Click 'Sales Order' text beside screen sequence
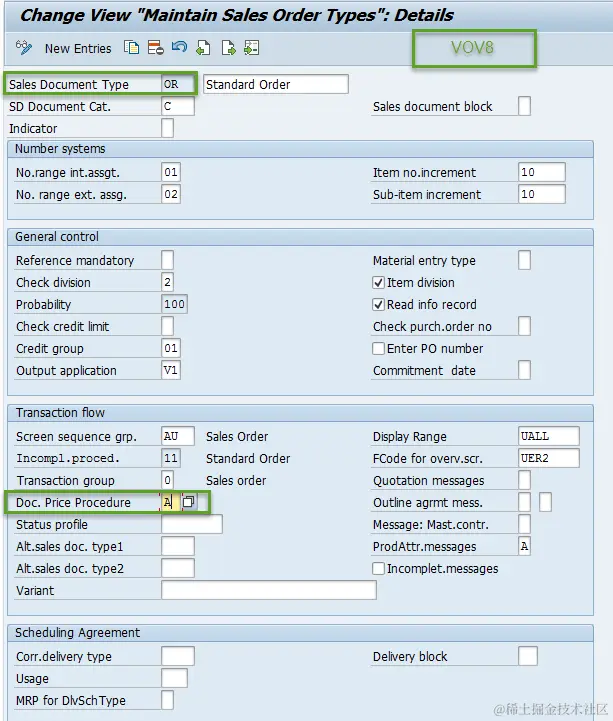 [237, 437]
